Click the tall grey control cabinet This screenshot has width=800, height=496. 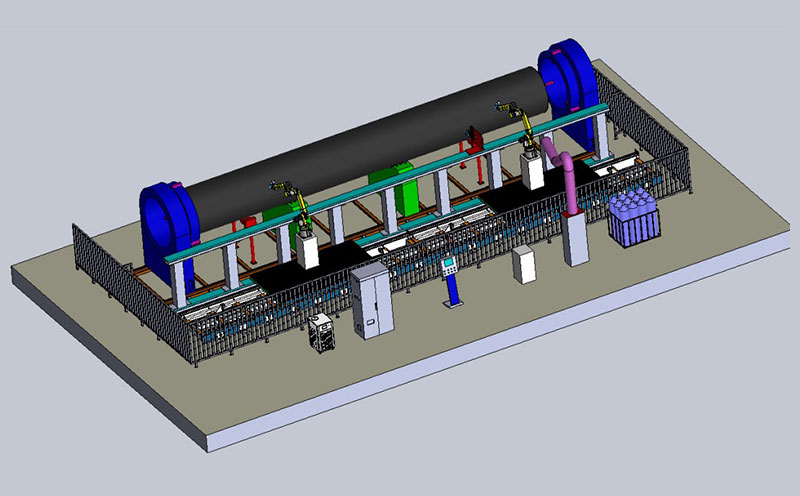pyautogui.click(x=371, y=301)
